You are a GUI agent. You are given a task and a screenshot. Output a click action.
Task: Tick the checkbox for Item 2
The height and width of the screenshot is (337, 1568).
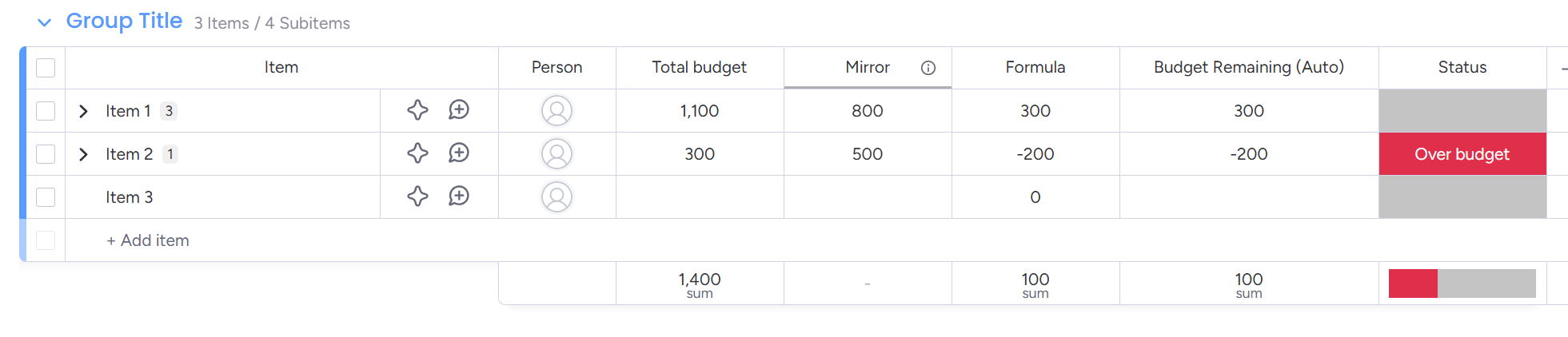pyautogui.click(x=46, y=154)
